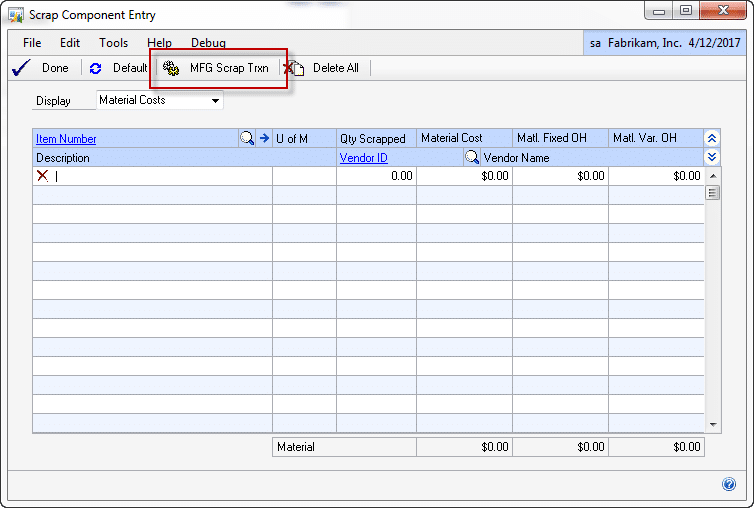Click the Item Number link header

tap(66, 139)
